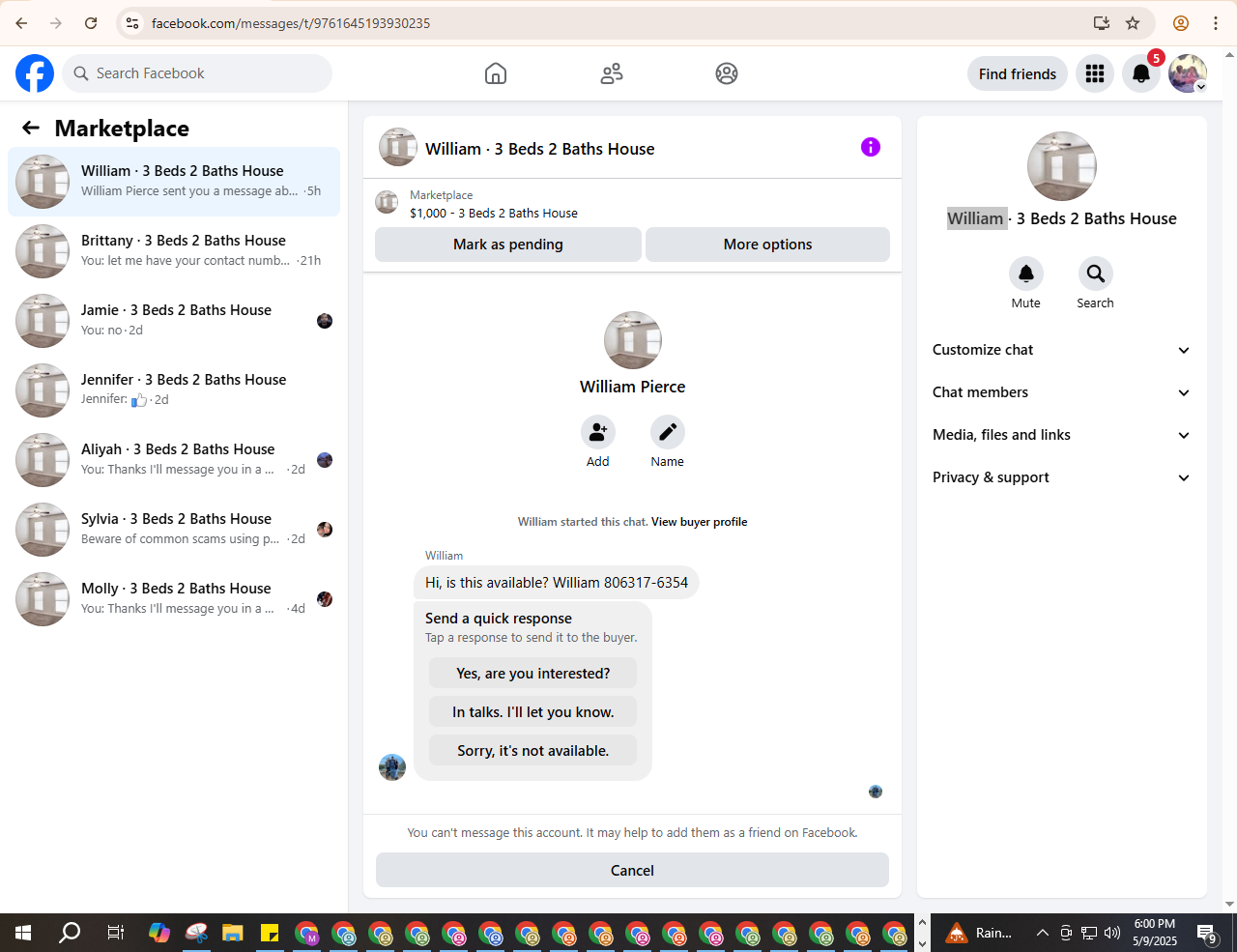This screenshot has height=952, width=1237.
Task: Click the Add person icon under William Pierce
Action: (598, 432)
